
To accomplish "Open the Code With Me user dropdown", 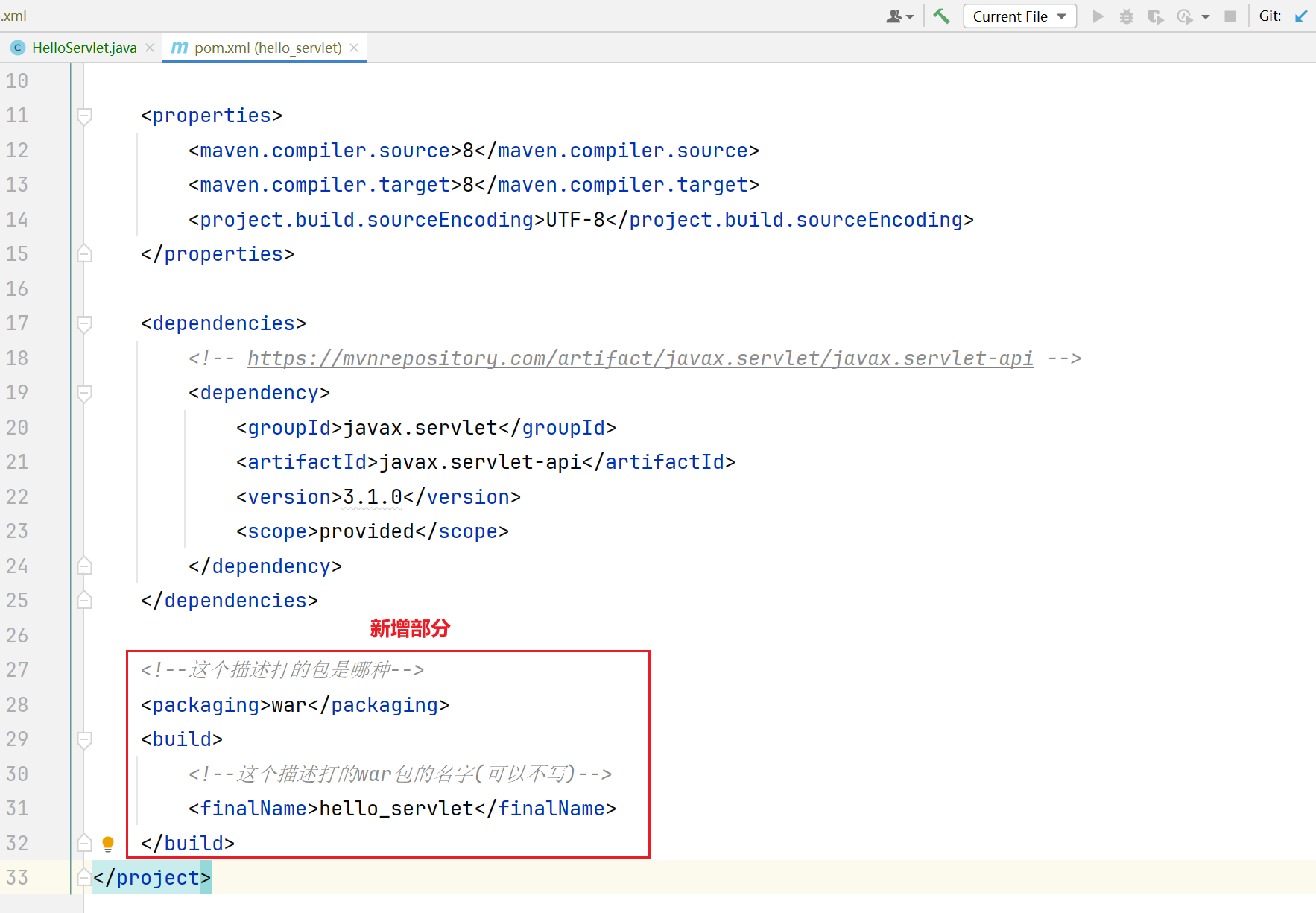I will point(899,16).
